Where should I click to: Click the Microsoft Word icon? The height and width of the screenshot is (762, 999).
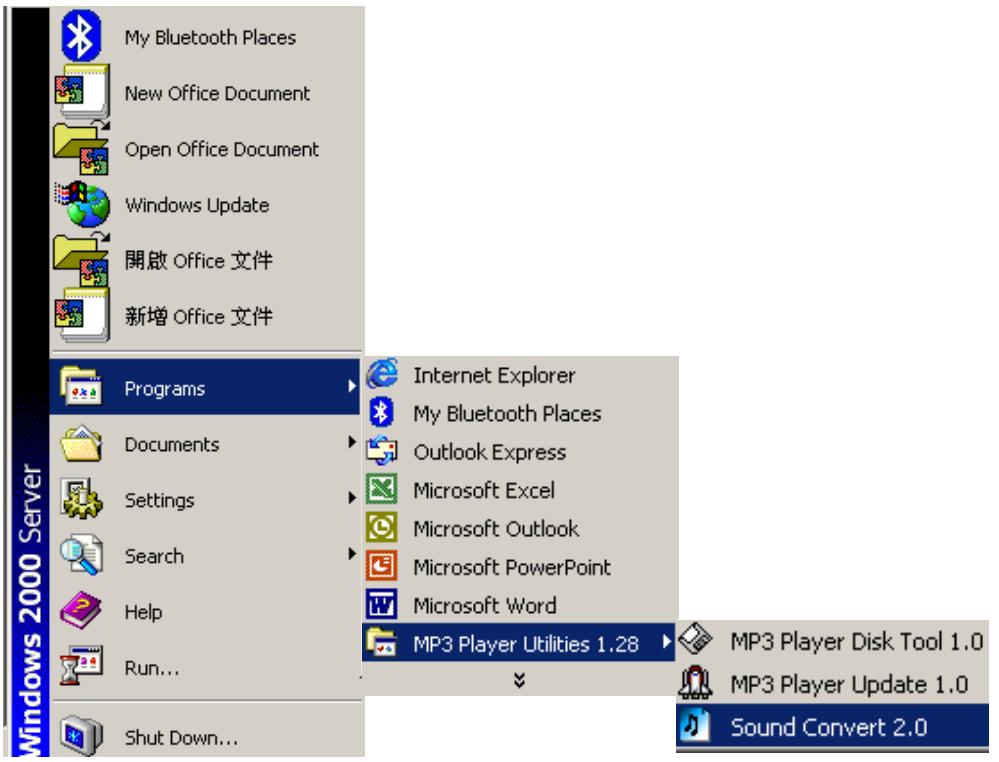click(382, 604)
